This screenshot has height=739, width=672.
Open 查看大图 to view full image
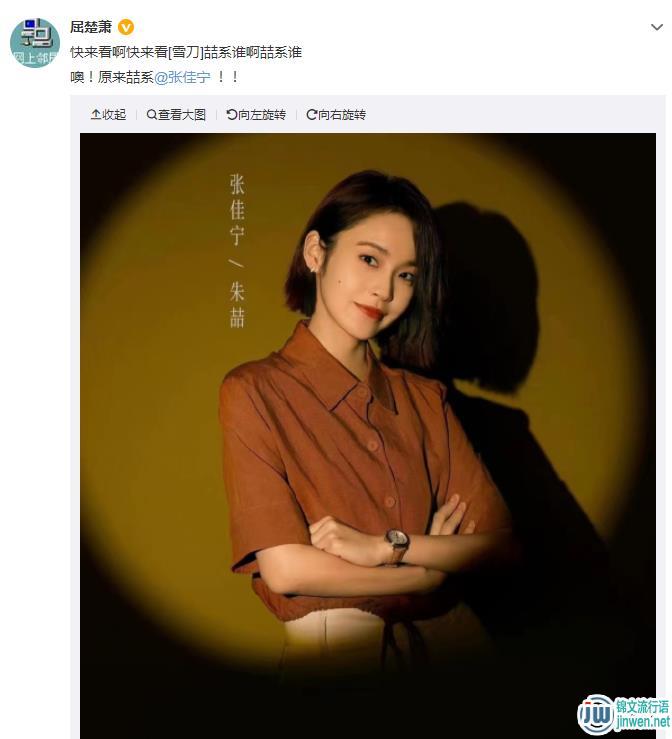182,115
